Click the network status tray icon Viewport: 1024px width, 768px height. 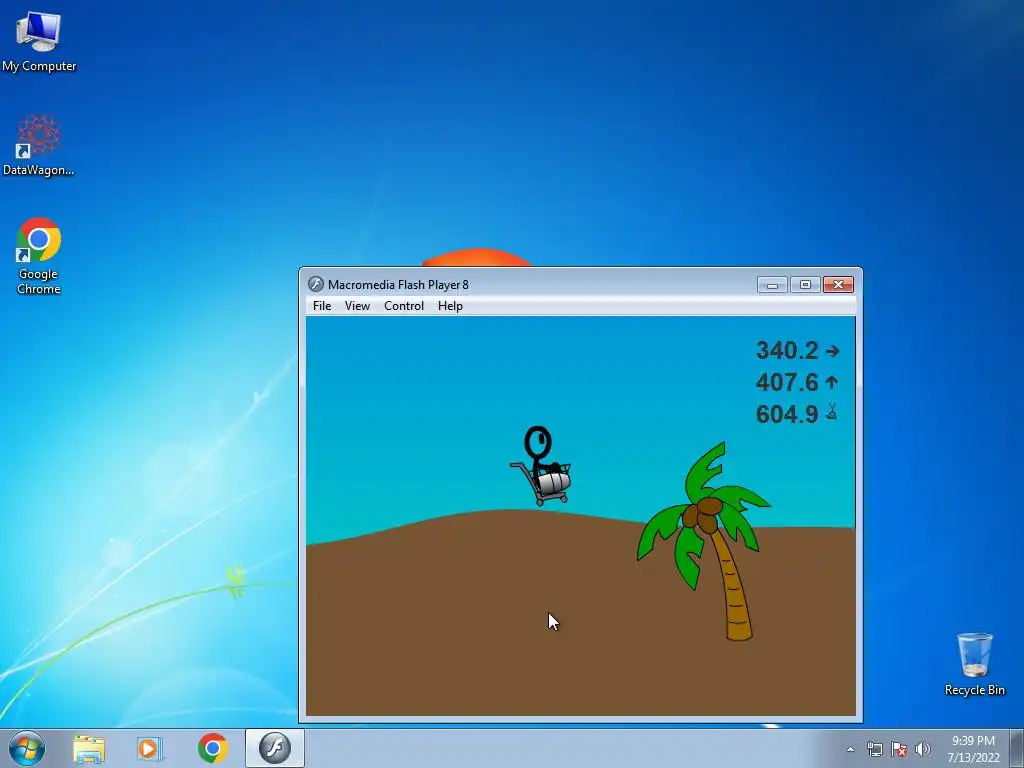click(874, 749)
